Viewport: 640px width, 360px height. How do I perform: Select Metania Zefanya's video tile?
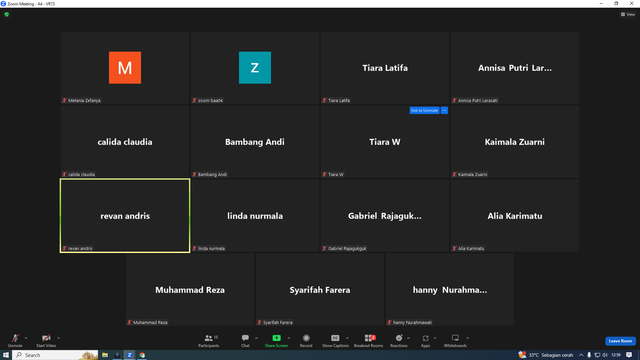[125, 68]
